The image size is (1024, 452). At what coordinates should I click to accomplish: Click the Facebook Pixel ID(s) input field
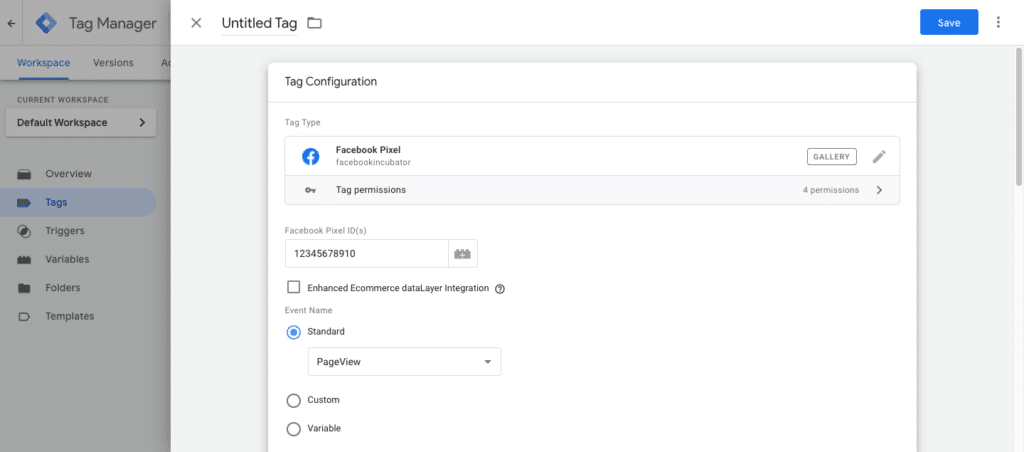366,253
